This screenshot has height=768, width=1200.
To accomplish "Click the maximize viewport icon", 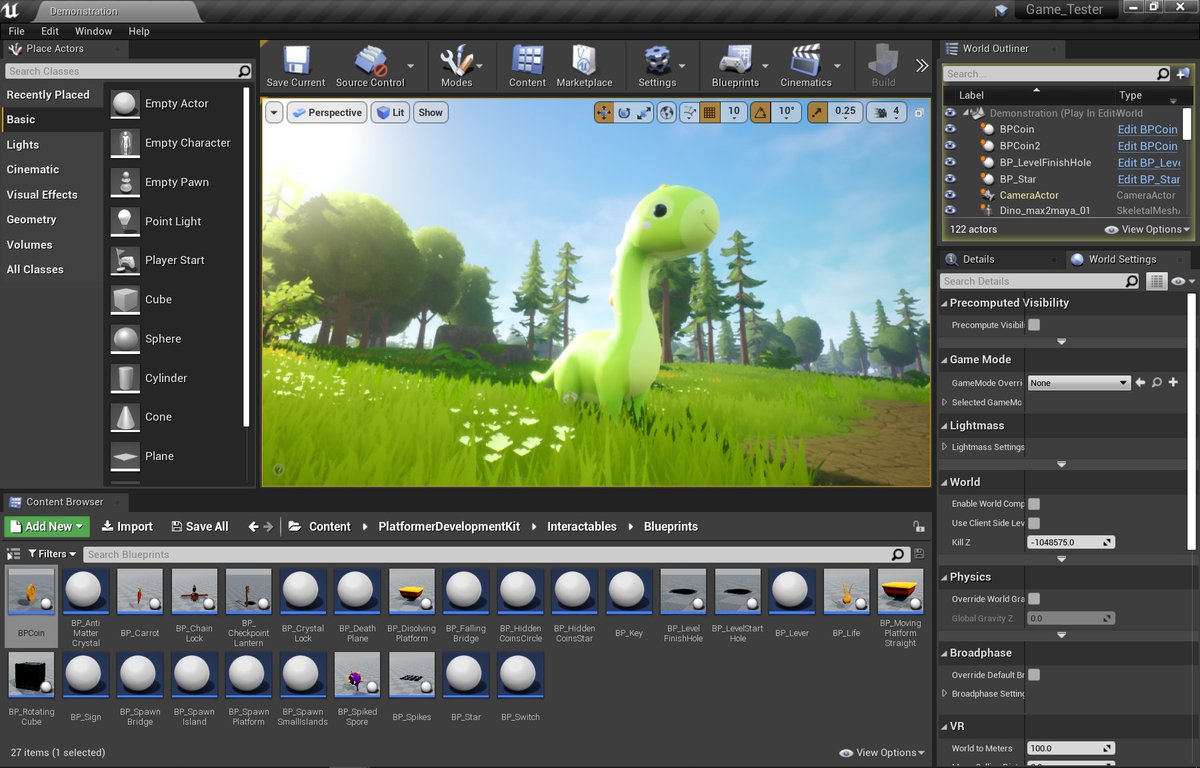I will click(x=919, y=113).
